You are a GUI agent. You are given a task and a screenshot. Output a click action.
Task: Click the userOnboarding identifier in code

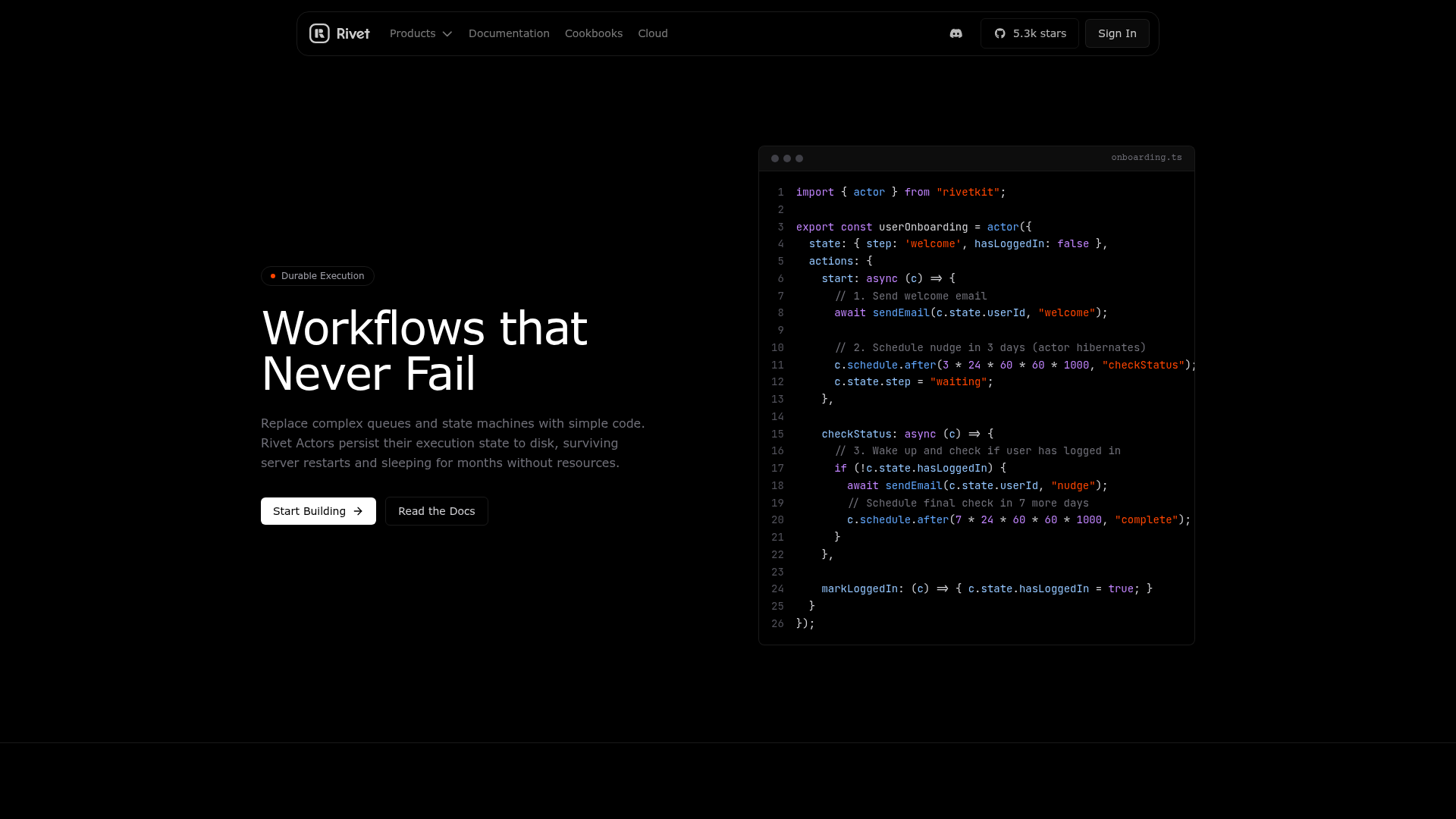(923, 227)
